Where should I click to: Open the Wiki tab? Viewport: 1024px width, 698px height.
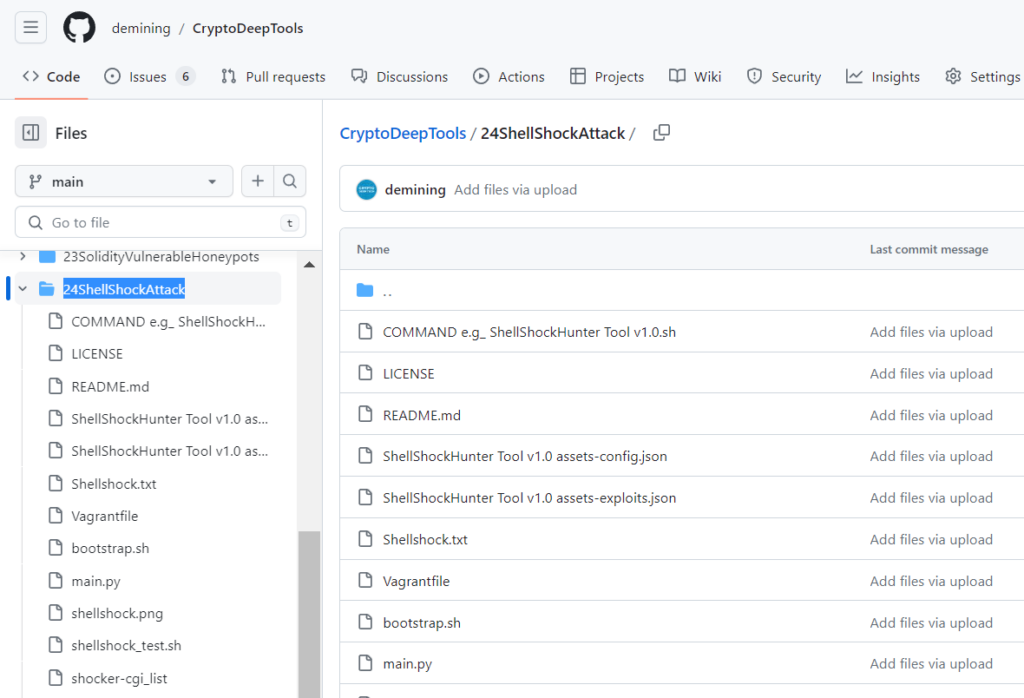click(696, 76)
